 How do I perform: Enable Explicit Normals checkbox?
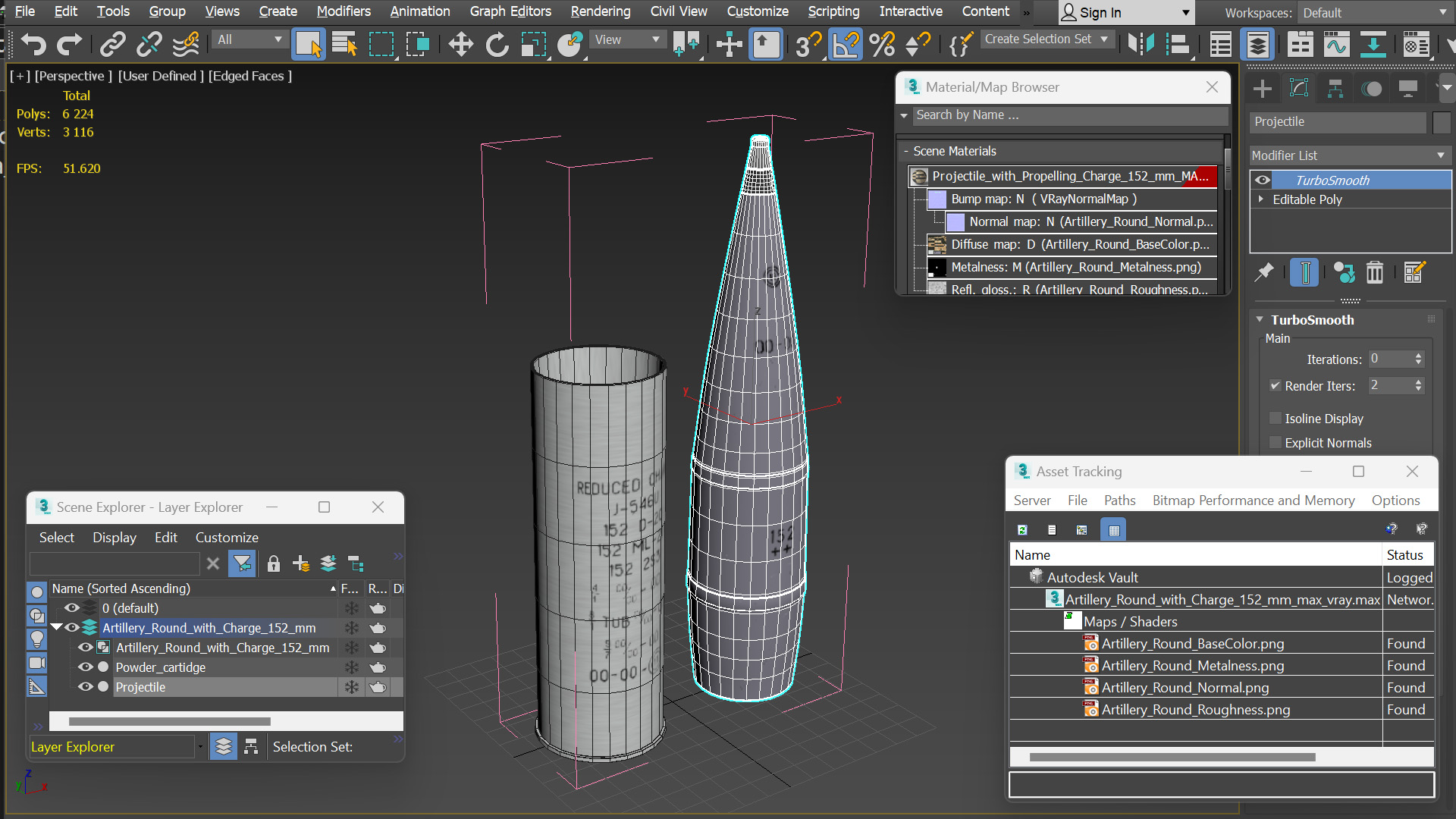point(1276,443)
